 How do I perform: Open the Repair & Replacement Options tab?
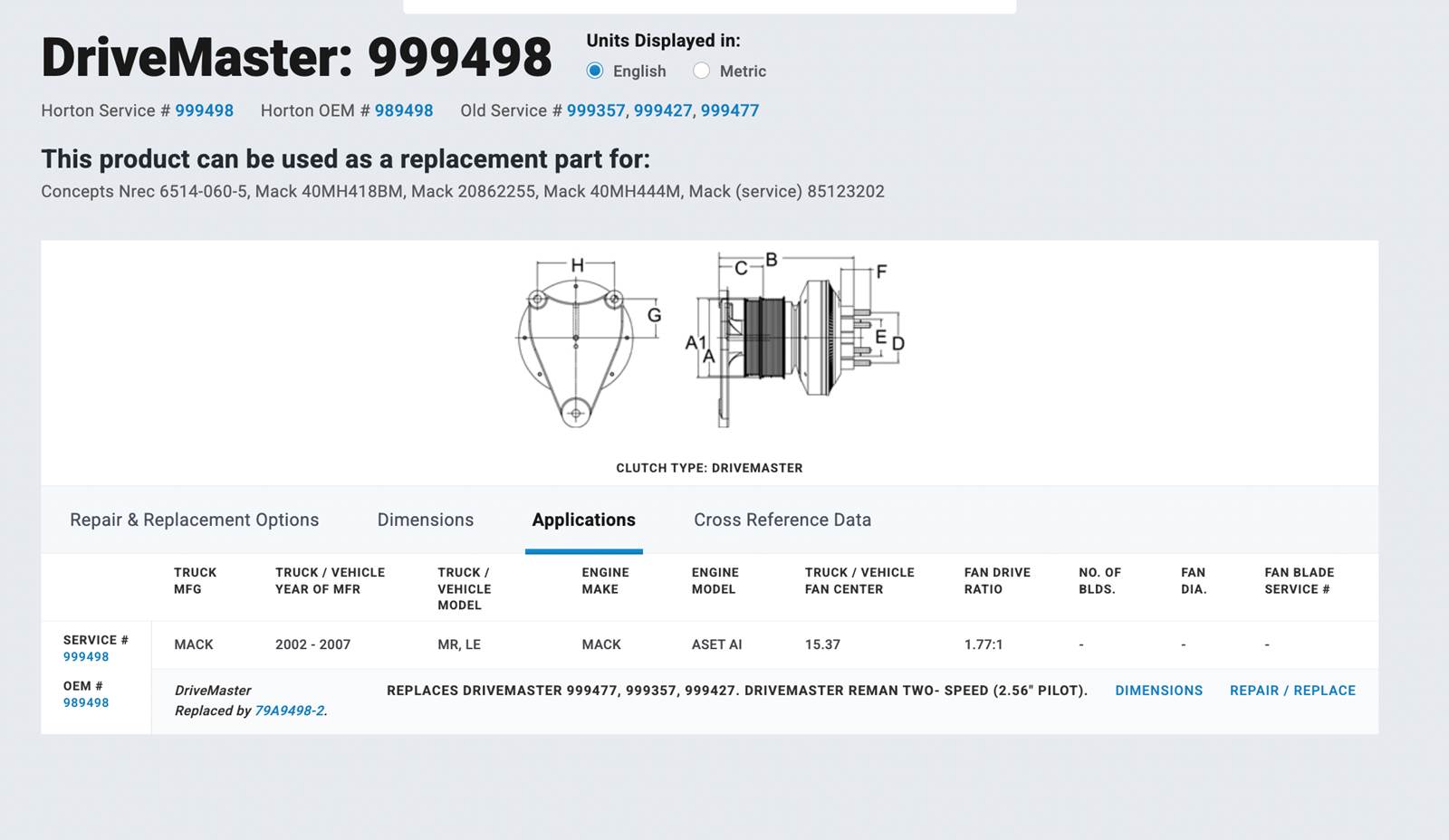click(x=194, y=520)
